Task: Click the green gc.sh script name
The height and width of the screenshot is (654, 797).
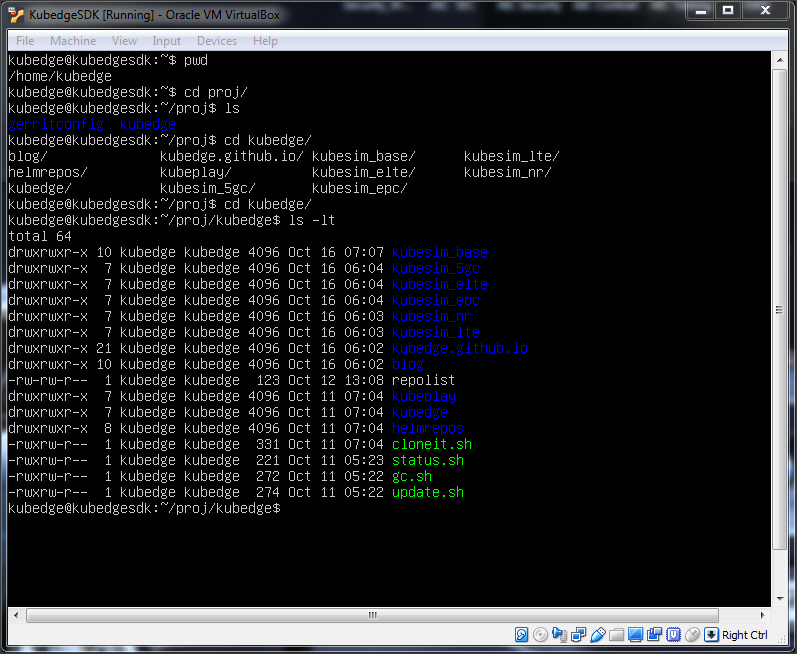Action: point(412,476)
